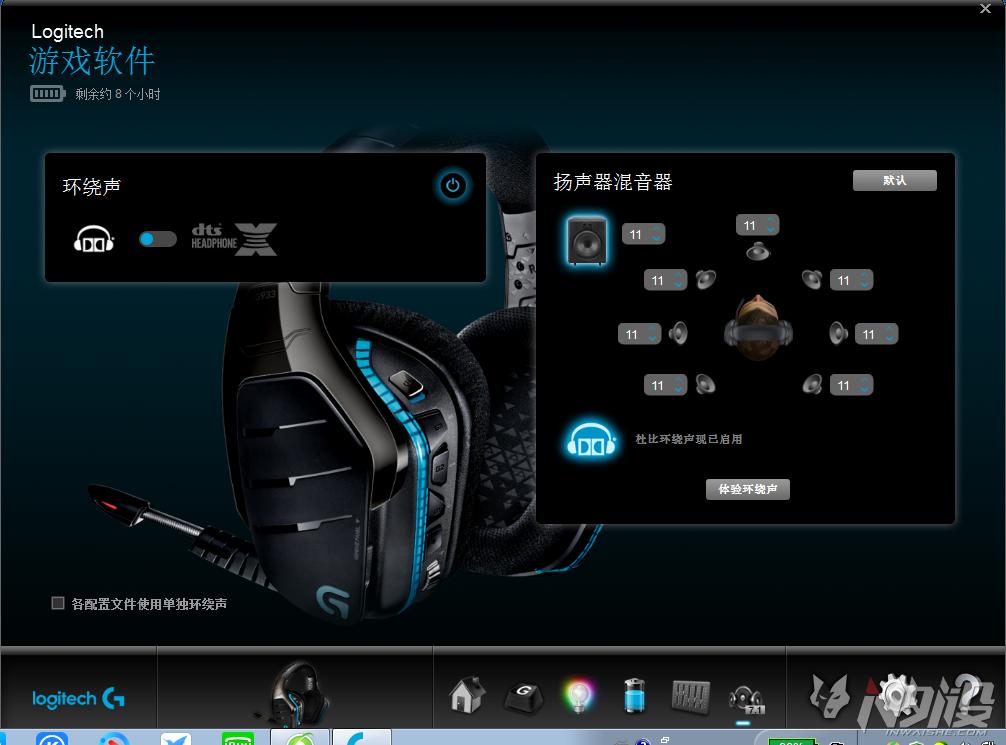Image resolution: width=1006 pixels, height=745 pixels.
Task: Click the battery status icon in bottom toolbar
Action: [x=634, y=692]
